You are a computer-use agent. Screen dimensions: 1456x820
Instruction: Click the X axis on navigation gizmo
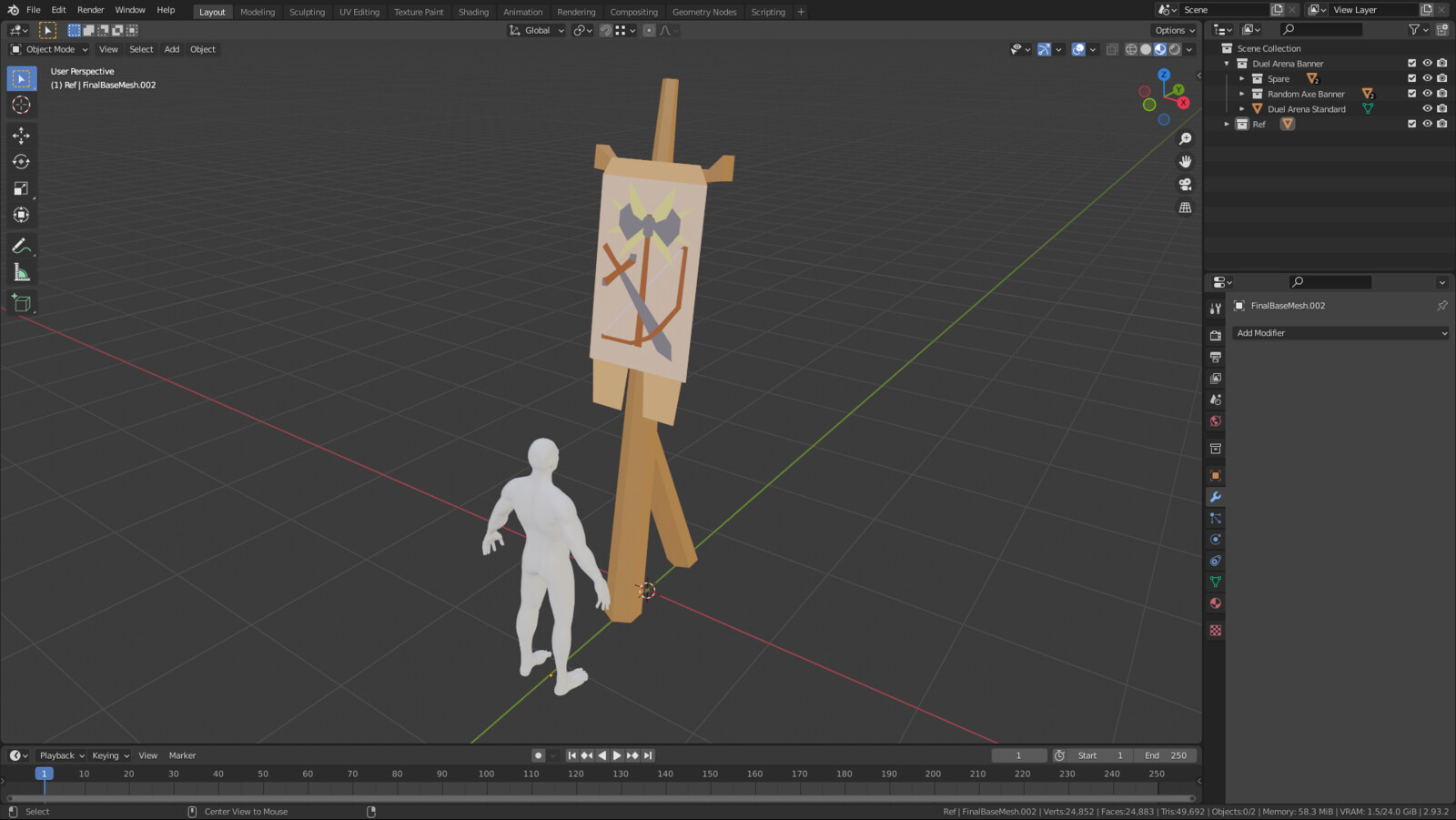click(x=1183, y=103)
